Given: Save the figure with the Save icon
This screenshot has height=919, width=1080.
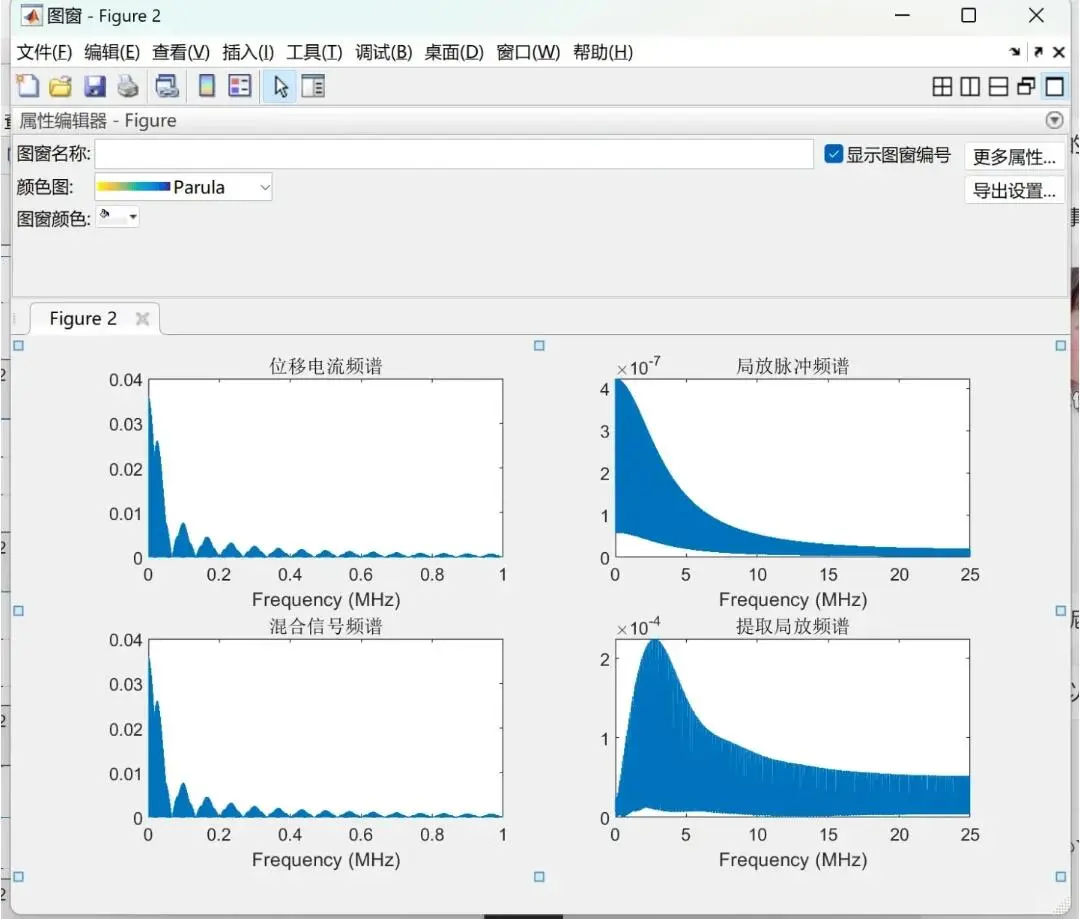Looking at the screenshot, I should [94, 86].
